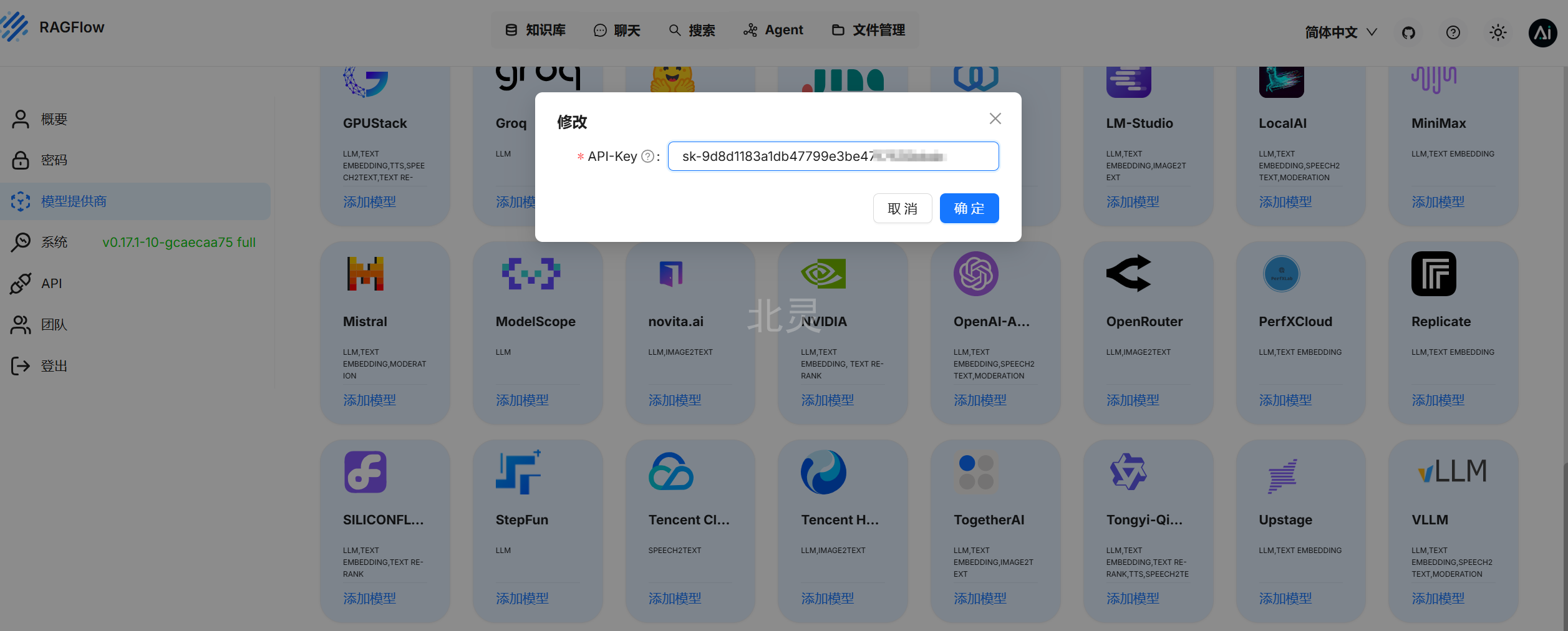Click the Upstage logo icon
Image resolution: width=1568 pixels, height=631 pixels.
1282,476
